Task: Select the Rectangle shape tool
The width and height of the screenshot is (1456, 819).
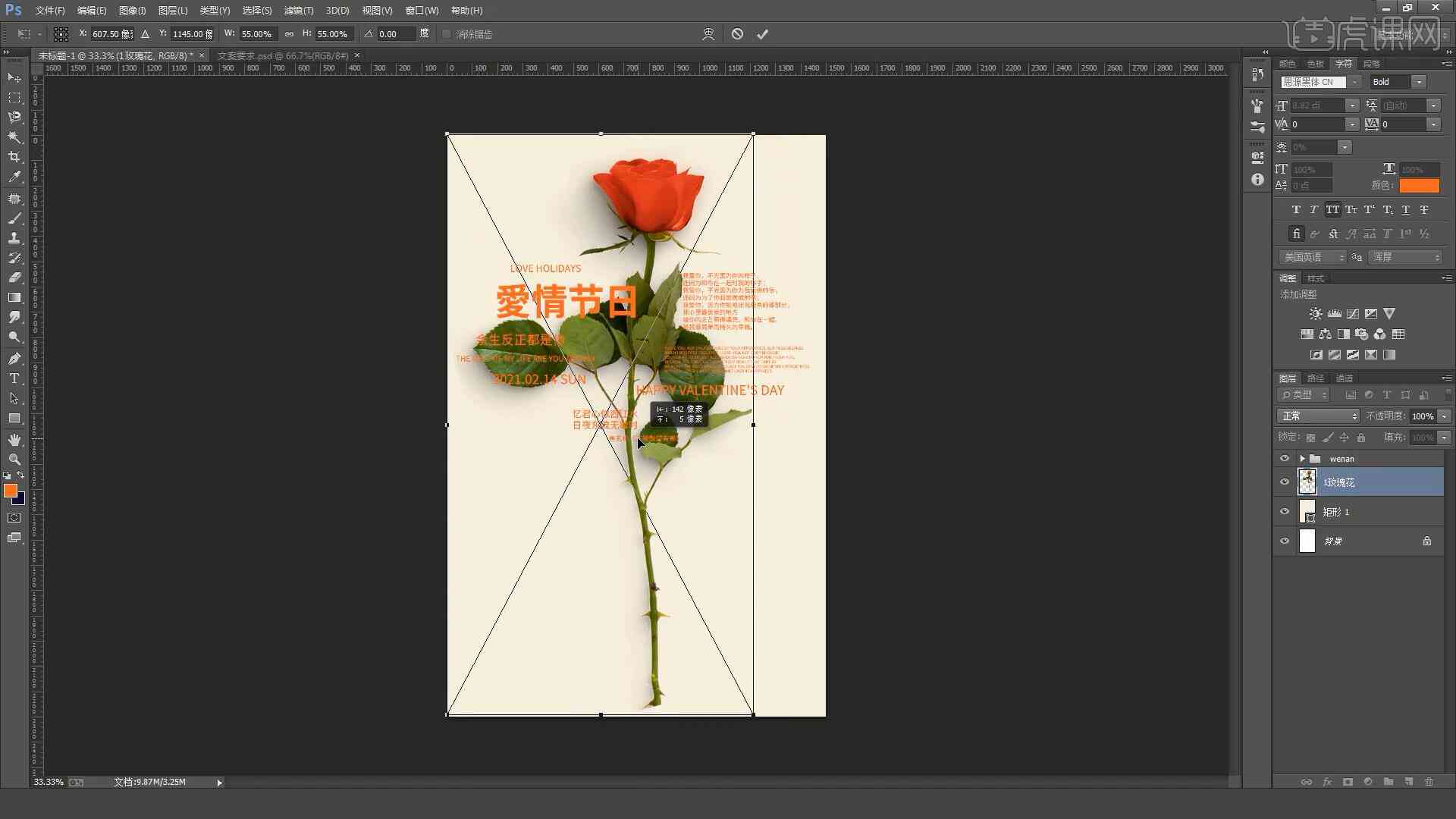Action: [14, 418]
